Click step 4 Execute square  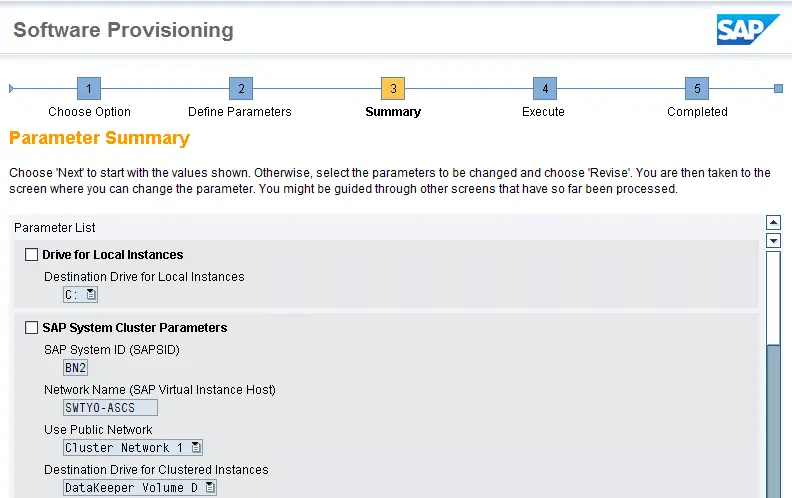point(545,88)
